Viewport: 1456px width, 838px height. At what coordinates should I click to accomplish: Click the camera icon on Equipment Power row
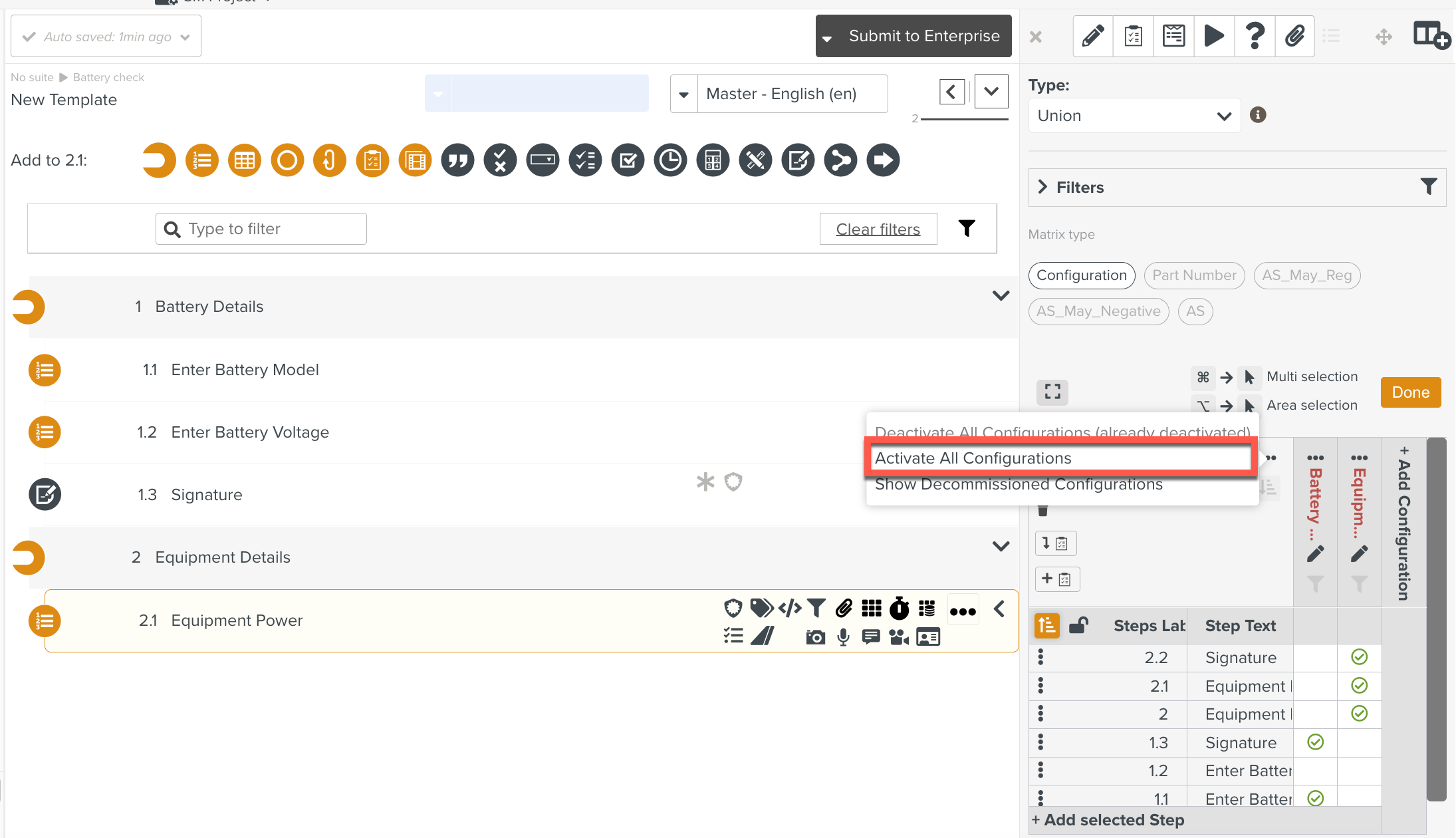(x=815, y=637)
